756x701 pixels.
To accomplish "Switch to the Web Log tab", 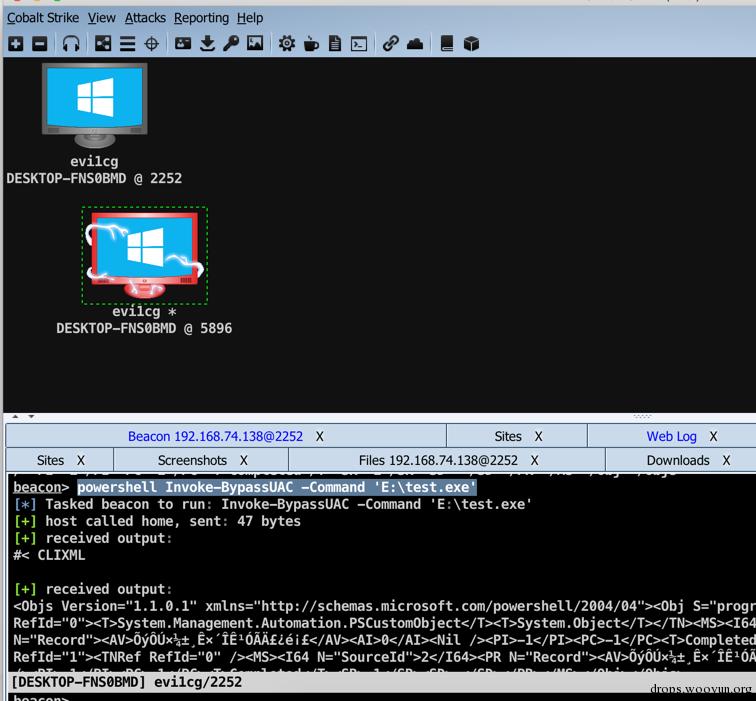I will tap(671, 436).
